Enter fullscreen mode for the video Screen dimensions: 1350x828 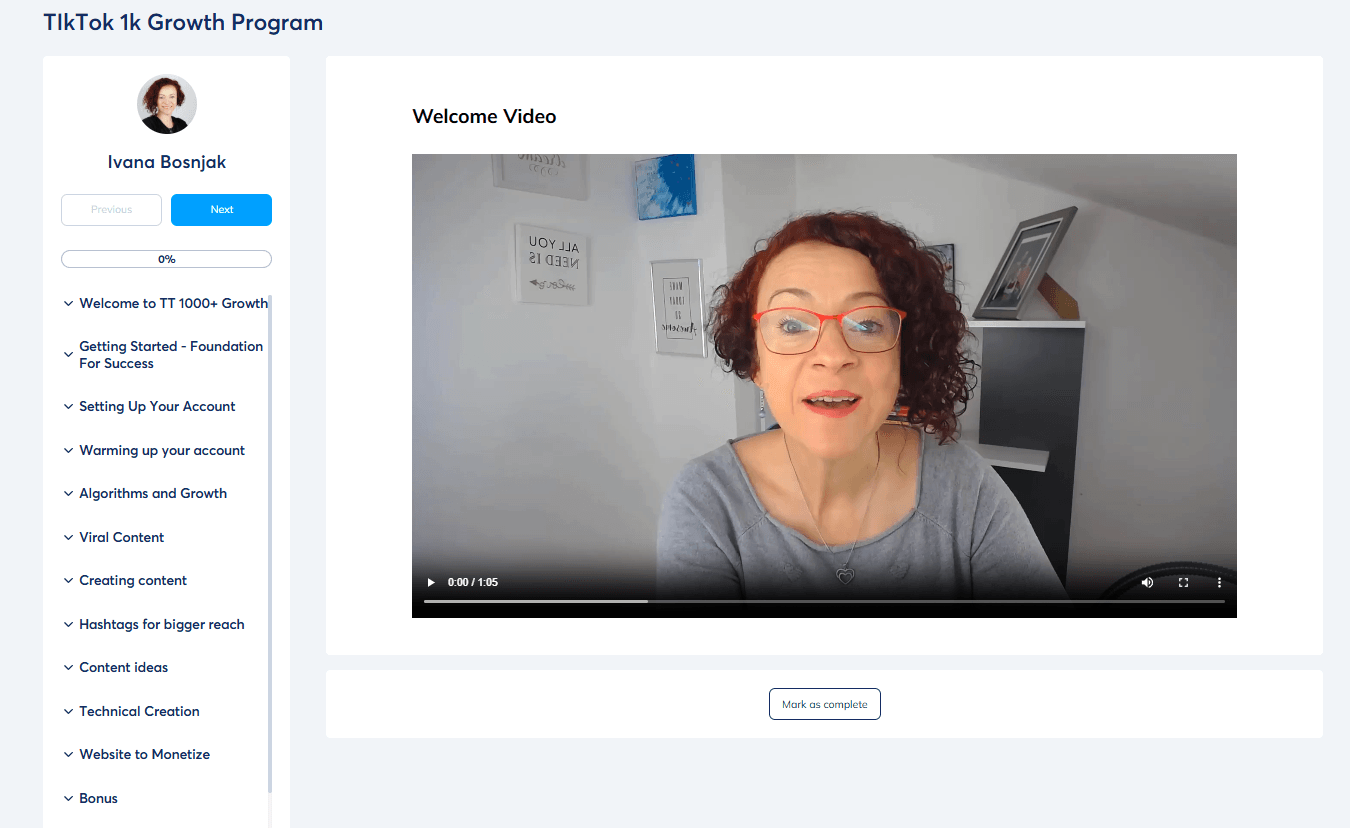(1183, 582)
